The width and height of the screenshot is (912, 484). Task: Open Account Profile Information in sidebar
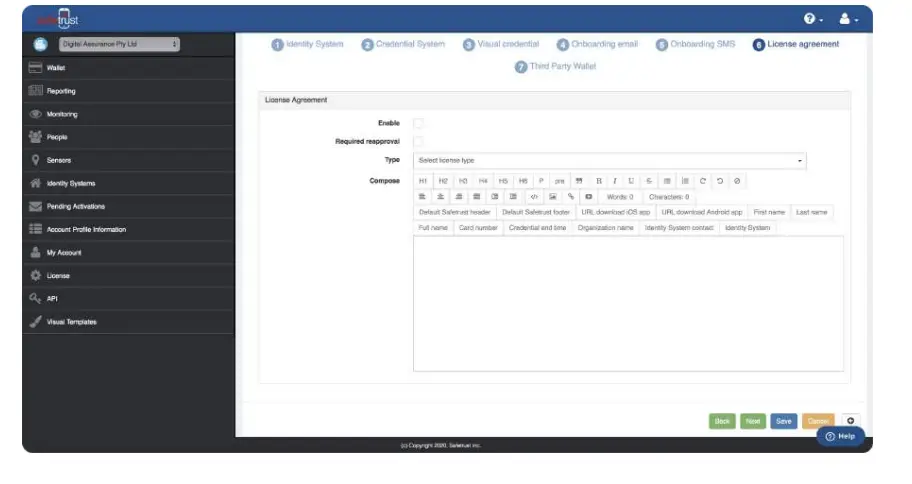[128, 229]
